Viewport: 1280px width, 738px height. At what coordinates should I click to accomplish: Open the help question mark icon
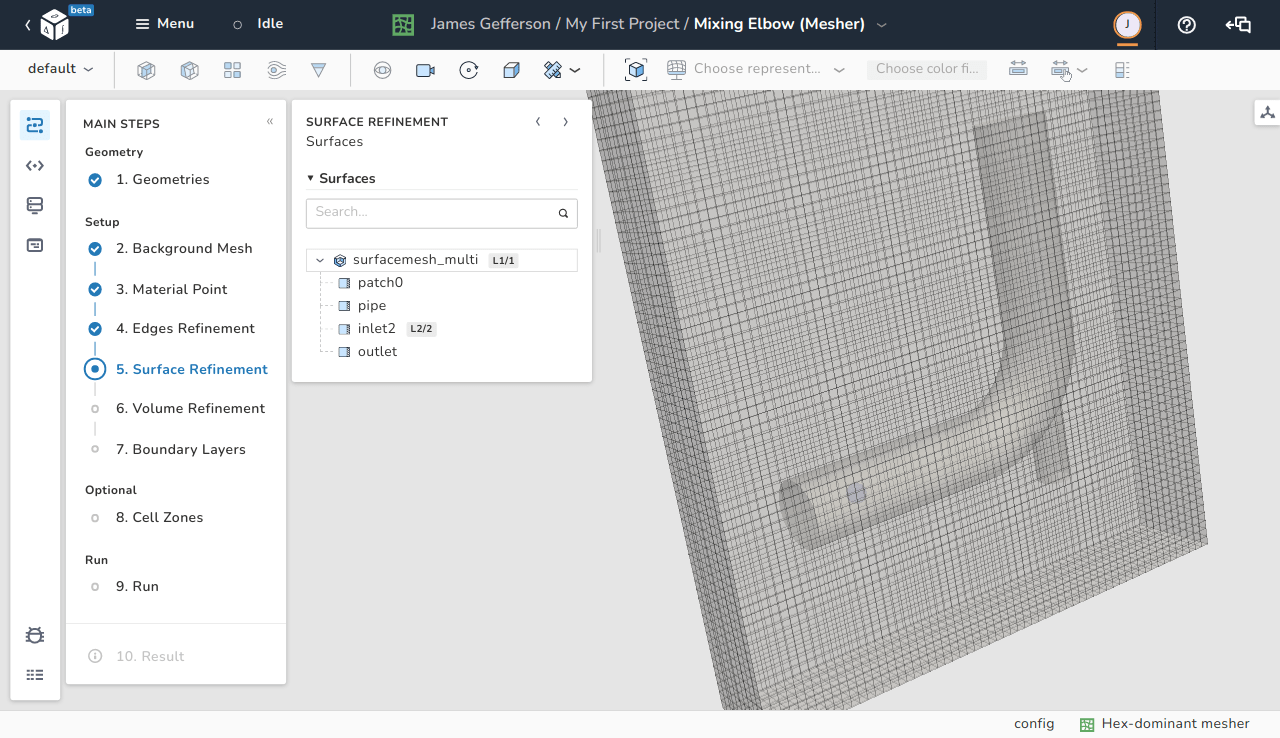(1187, 25)
